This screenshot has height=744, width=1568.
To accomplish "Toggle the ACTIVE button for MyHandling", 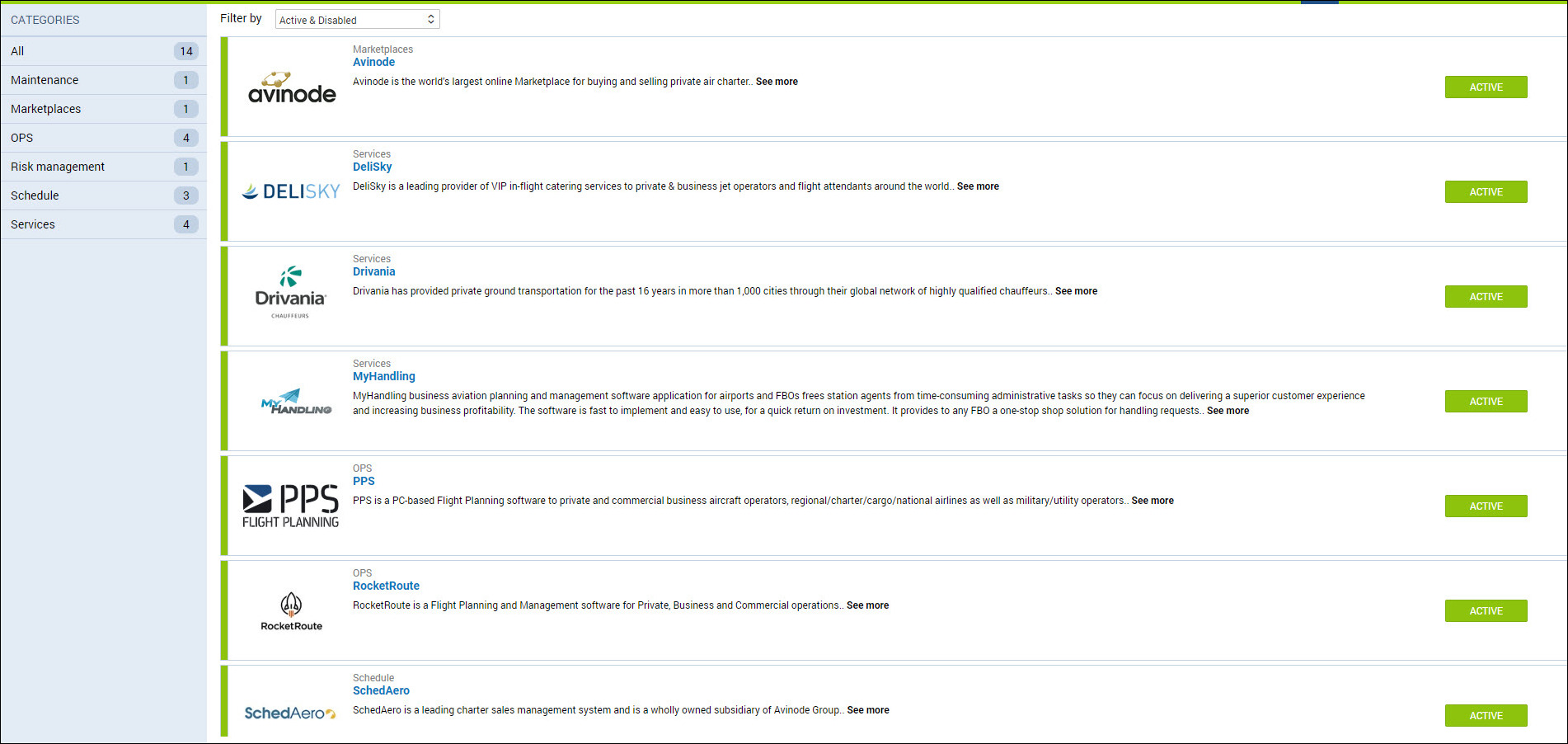I will pyautogui.click(x=1486, y=402).
